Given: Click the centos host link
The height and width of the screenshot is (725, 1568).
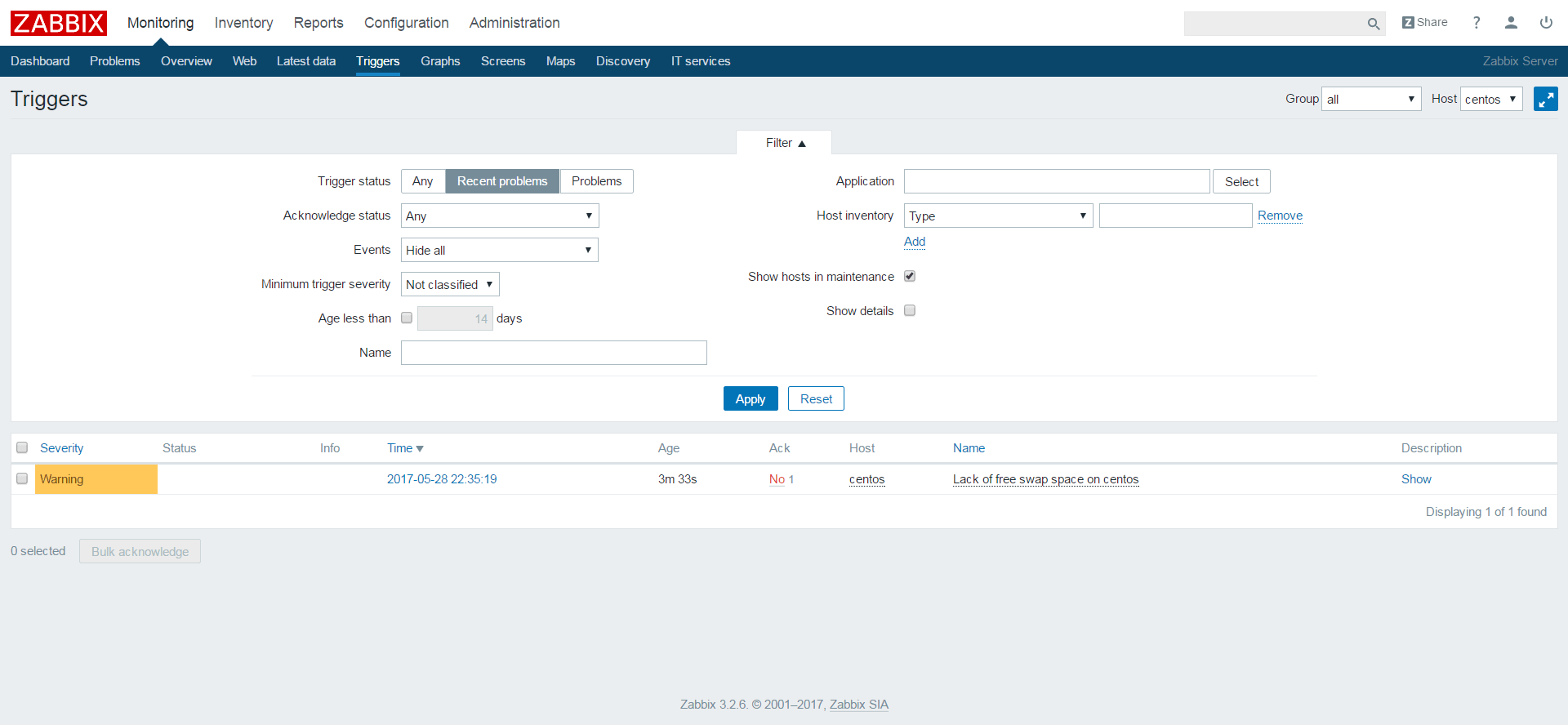Looking at the screenshot, I should tap(866, 479).
